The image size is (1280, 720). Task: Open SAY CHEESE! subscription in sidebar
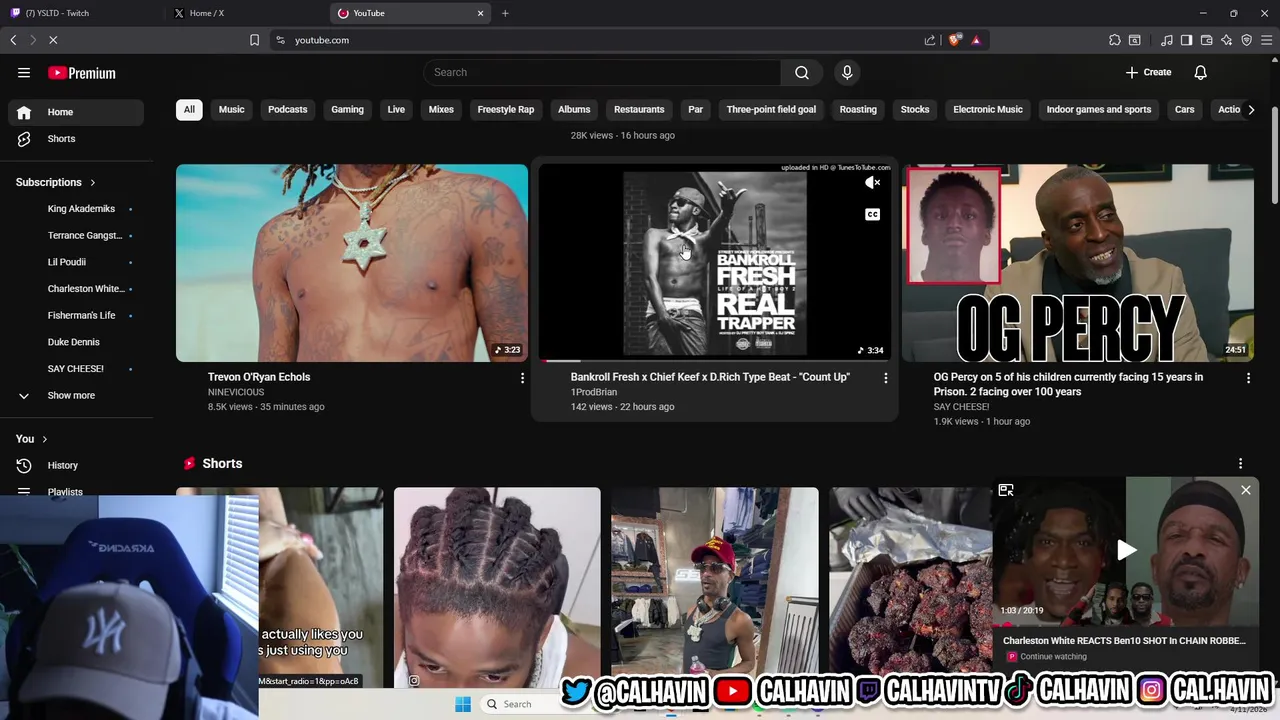click(x=76, y=368)
